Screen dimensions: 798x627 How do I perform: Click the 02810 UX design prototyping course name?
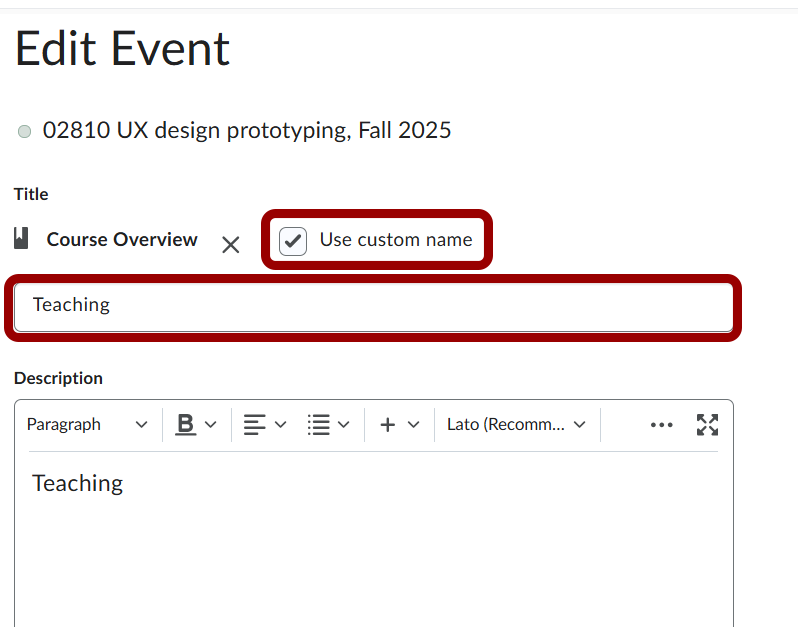coord(247,130)
